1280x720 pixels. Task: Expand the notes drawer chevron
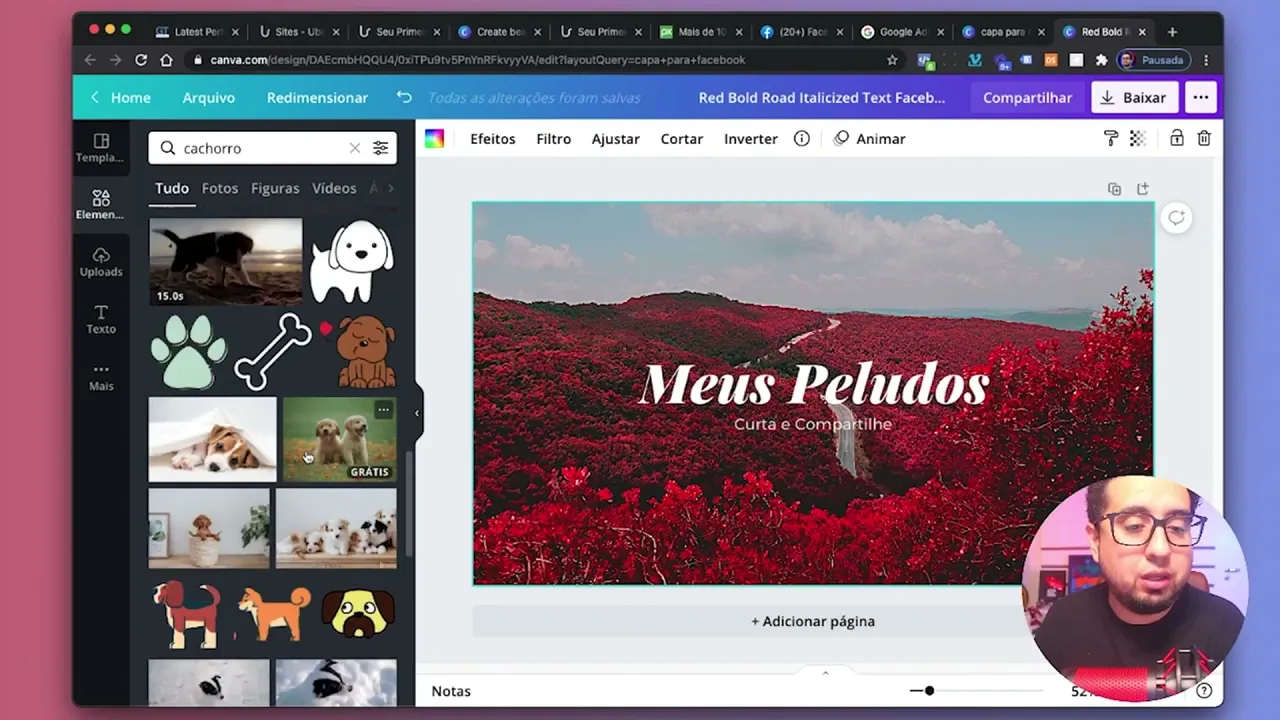(825, 673)
